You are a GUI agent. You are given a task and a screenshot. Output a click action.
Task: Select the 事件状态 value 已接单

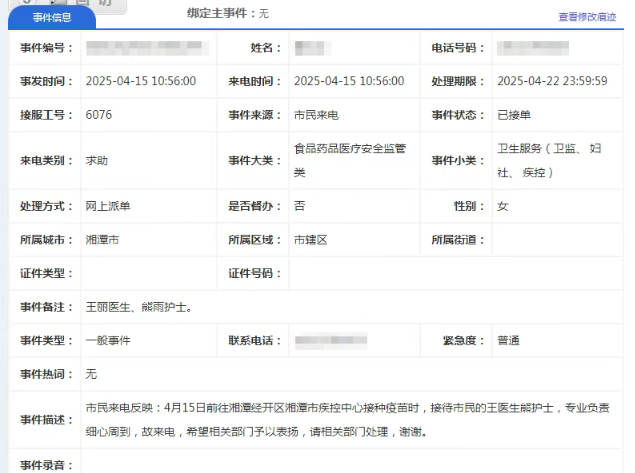[514, 115]
